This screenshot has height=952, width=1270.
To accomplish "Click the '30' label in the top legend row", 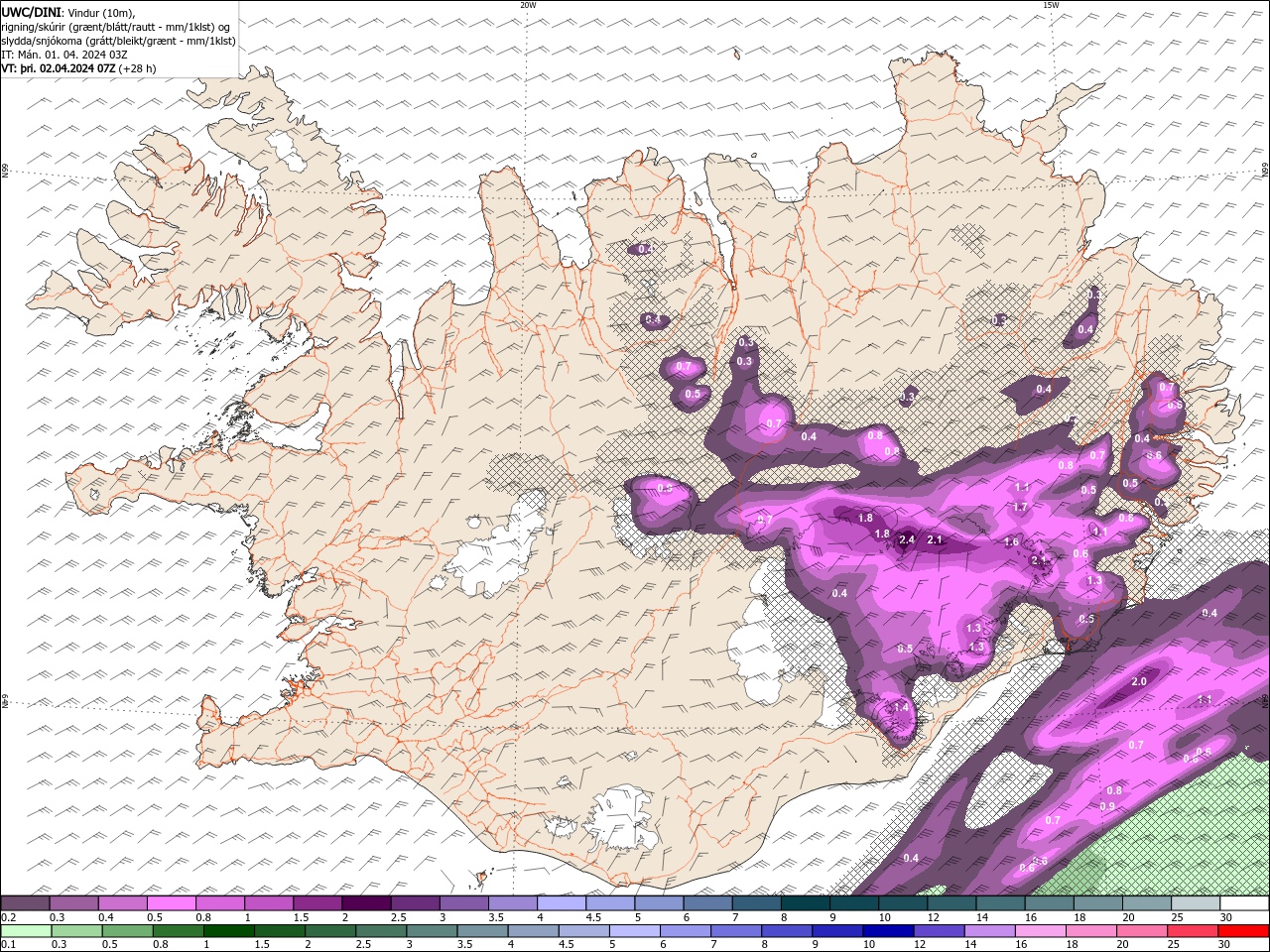I will tap(1225, 917).
